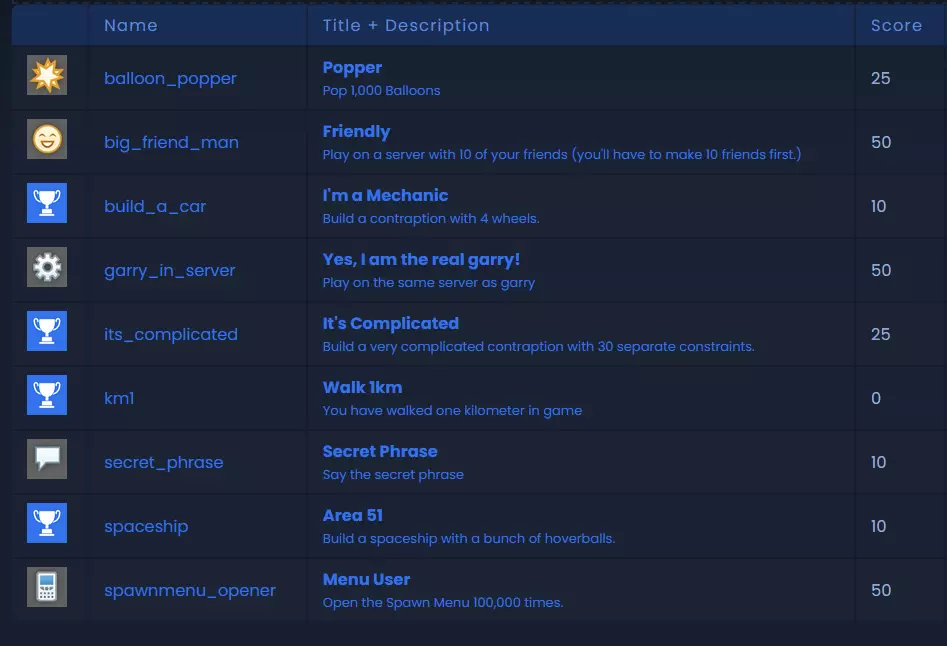Click score 10 in build_a_car row
Image resolution: width=947 pixels, height=646 pixels.
click(x=879, y=206)
